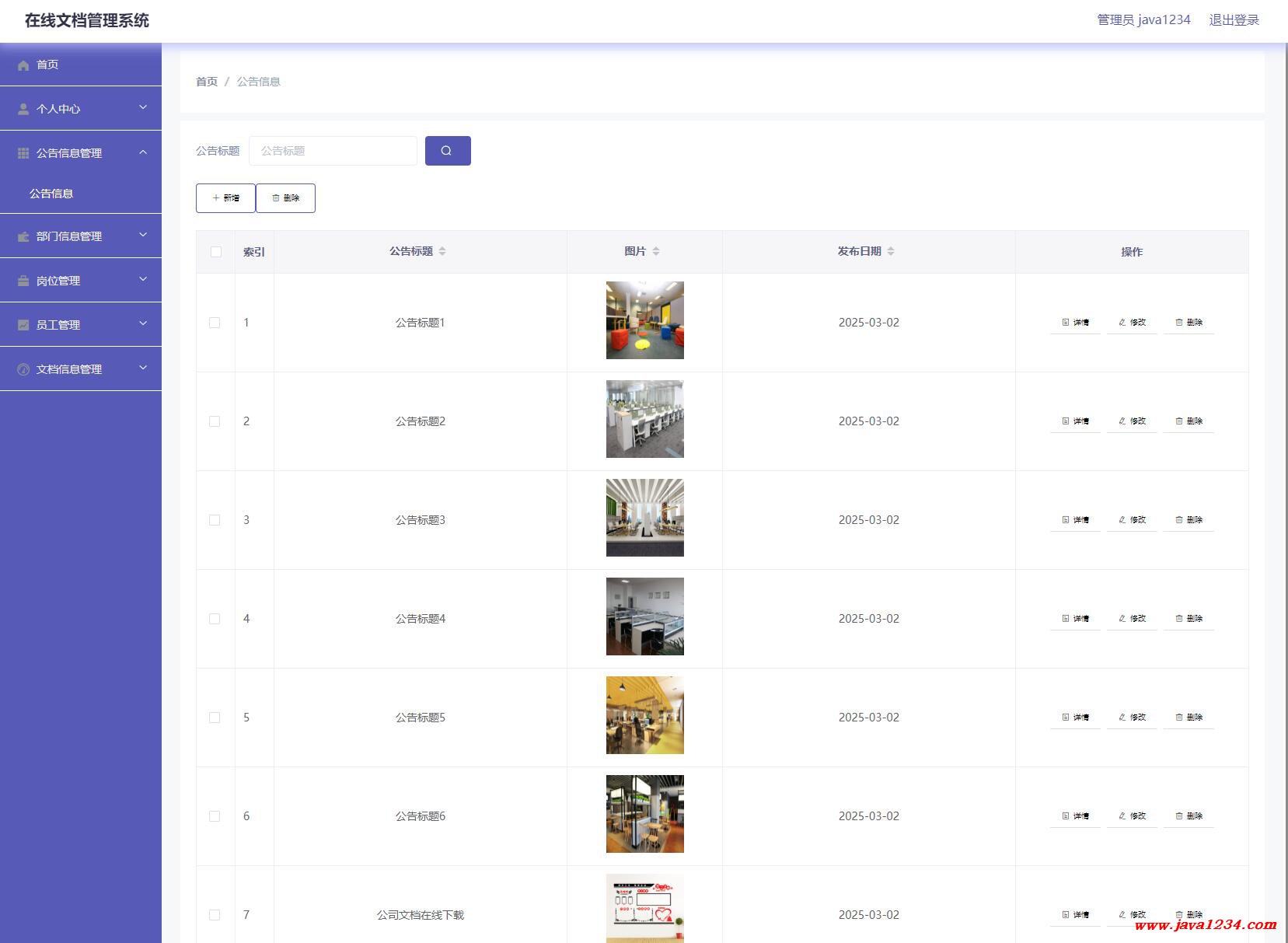Check the box for 公告标题6

[215, 816]
